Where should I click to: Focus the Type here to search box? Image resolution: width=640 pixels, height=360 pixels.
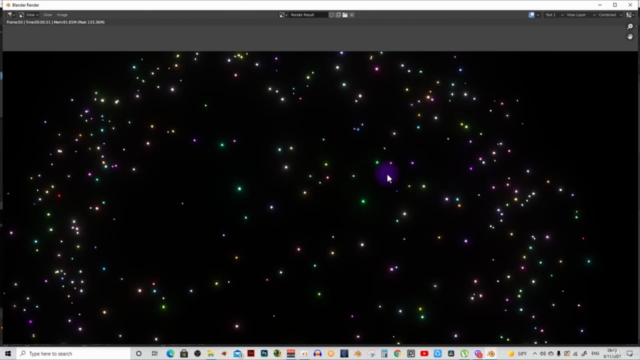coord(73,353)
